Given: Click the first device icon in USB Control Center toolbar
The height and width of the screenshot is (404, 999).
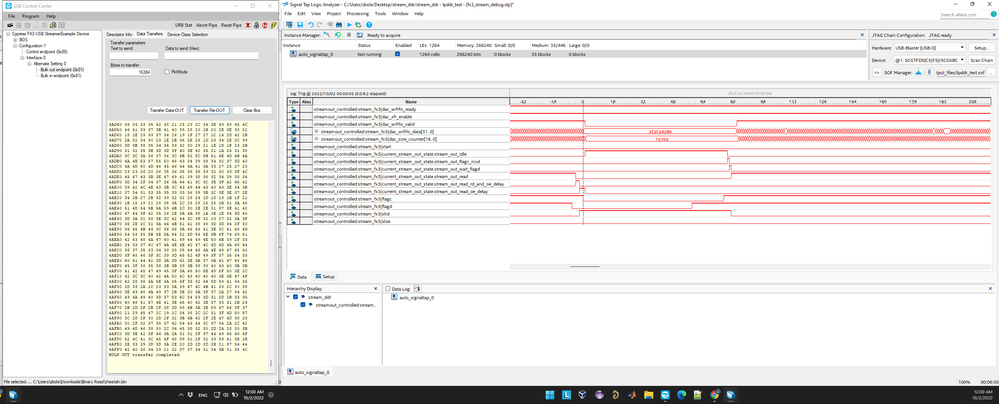Looking at the screenshot, I should 10,25.
